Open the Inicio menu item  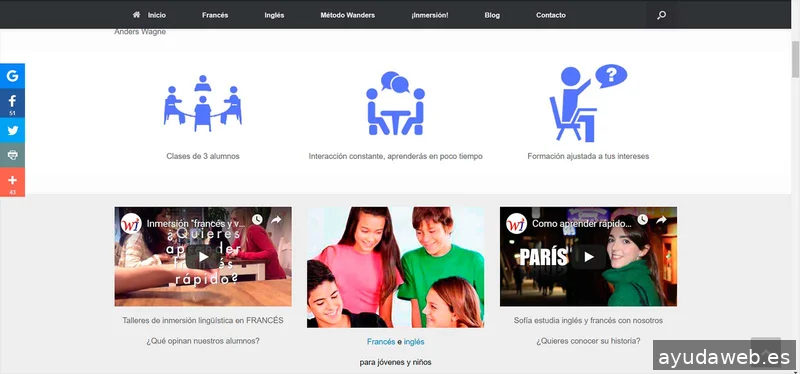[157, 15]
